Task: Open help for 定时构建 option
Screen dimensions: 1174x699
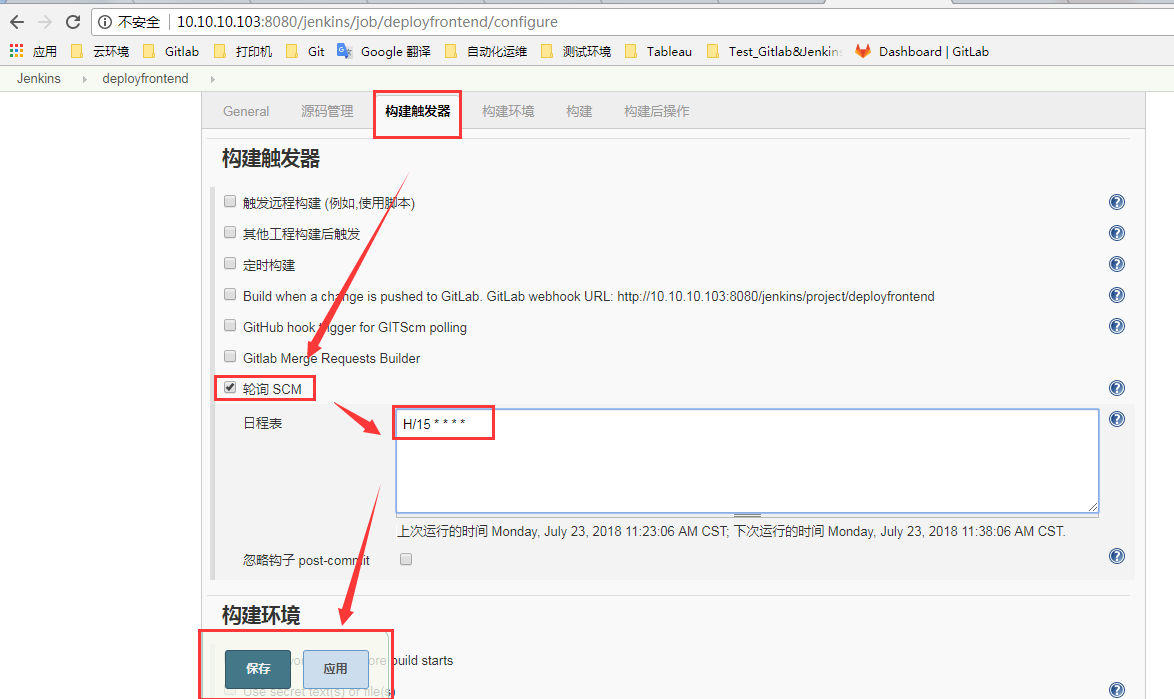Action: 1116,264
